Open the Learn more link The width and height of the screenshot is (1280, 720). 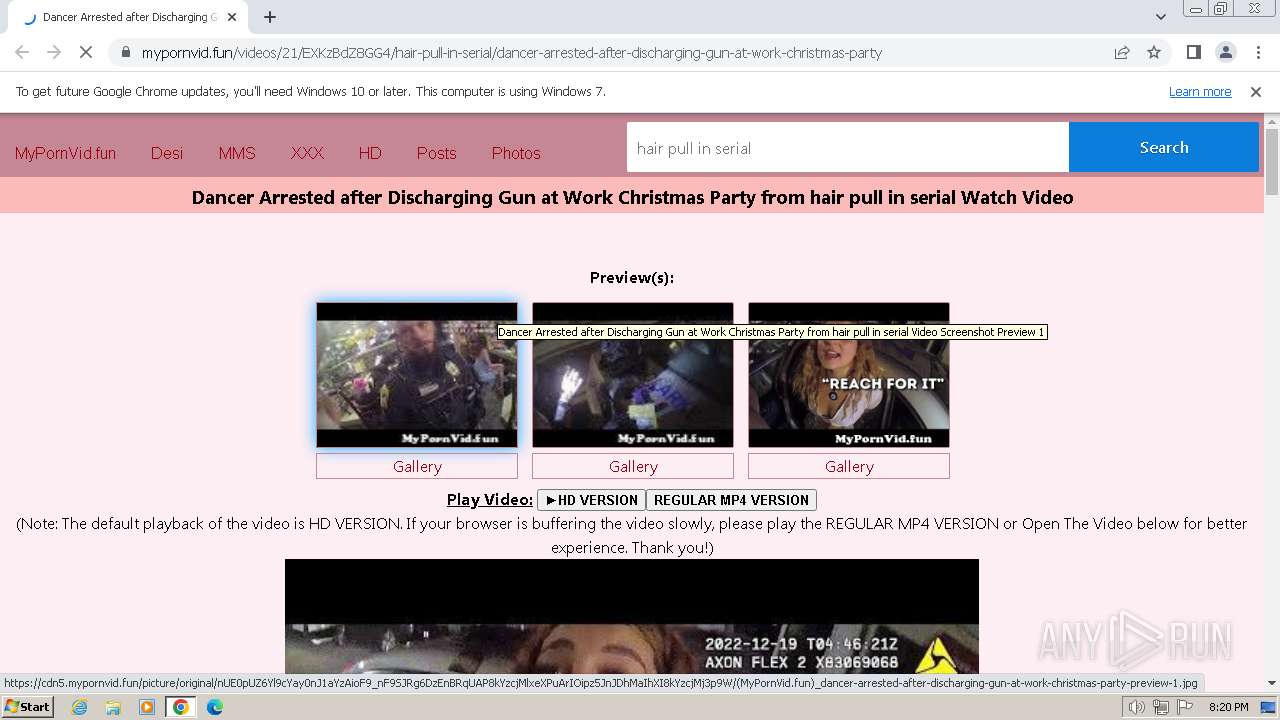point(1200,91)
